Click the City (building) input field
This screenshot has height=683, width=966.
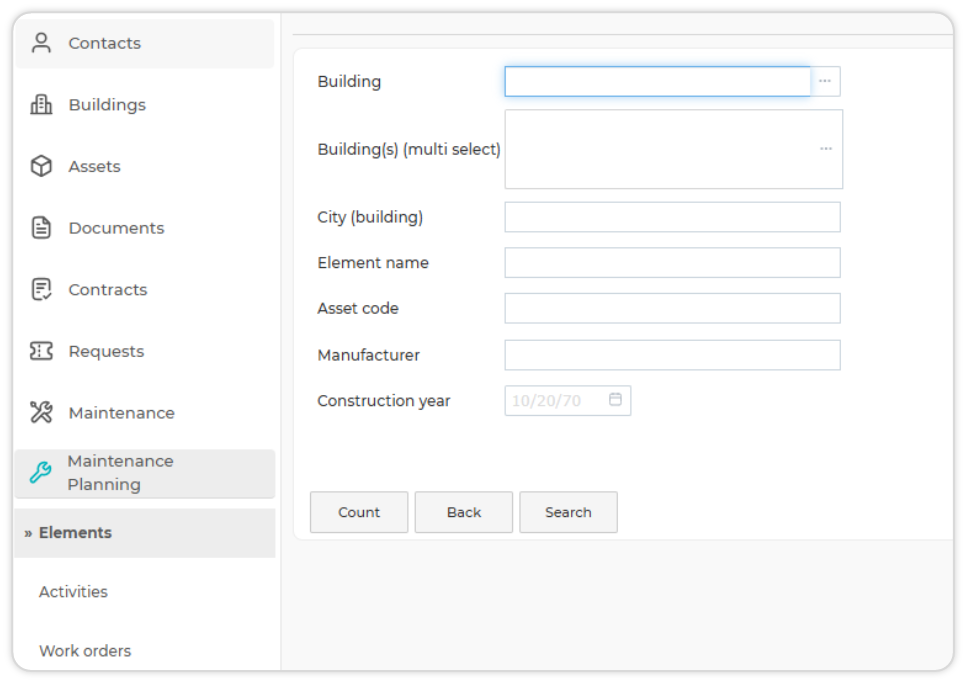pyautogui.click(x=672, y=217)
